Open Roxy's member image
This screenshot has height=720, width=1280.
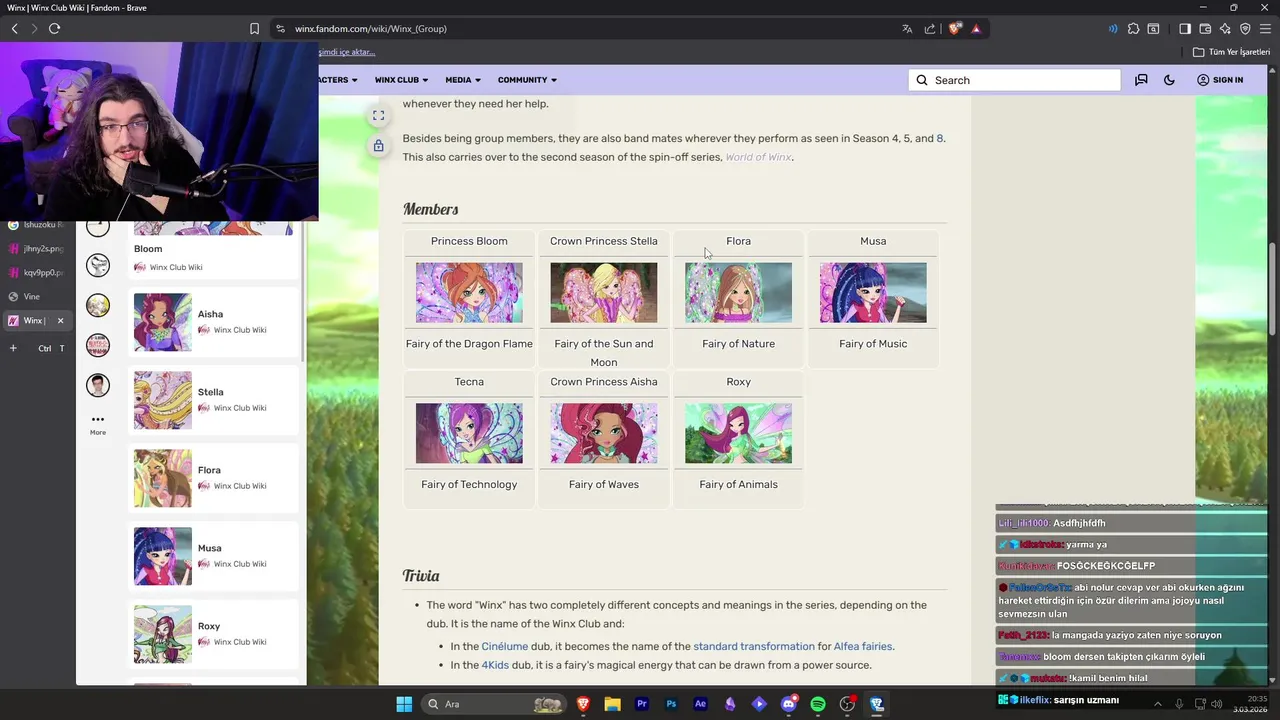coord(738,433)
